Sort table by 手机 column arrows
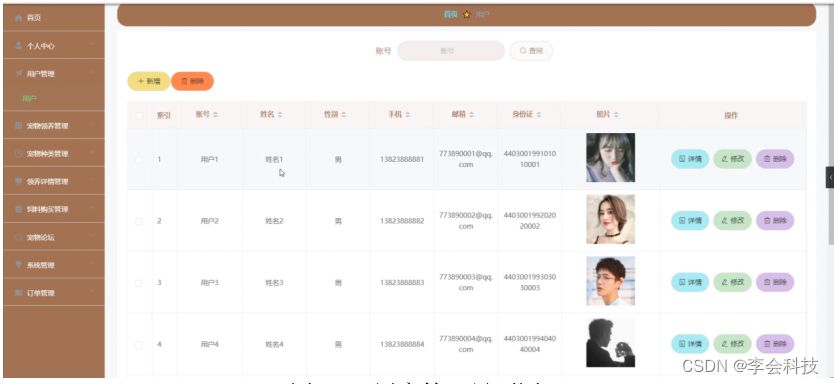The height and width of the screenshot is (384, 834). (407, 115)
